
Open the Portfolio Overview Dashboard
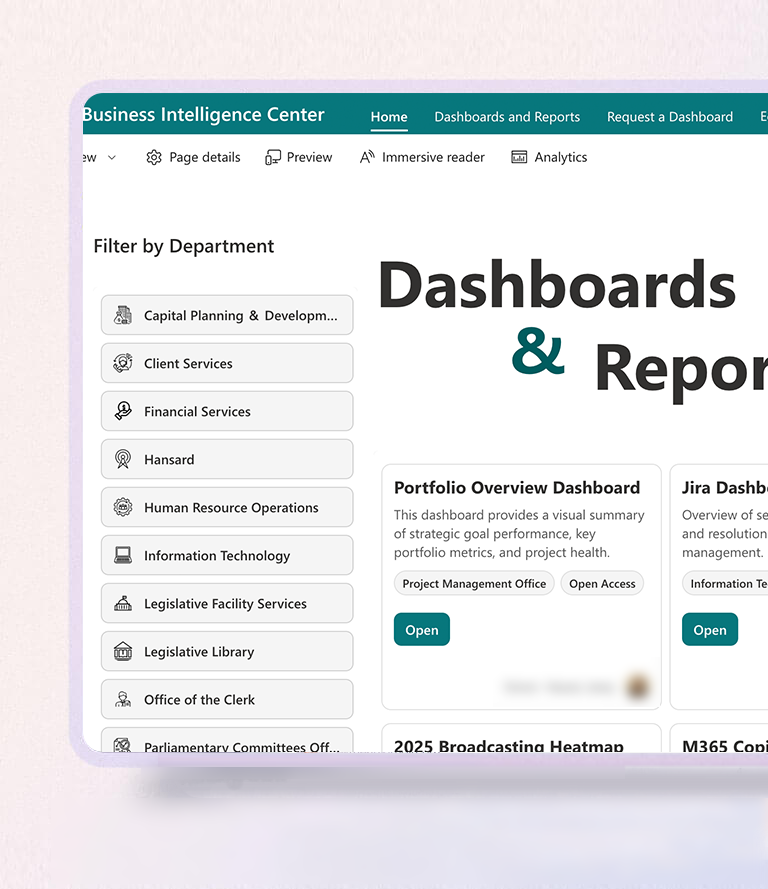click(422, 629)
